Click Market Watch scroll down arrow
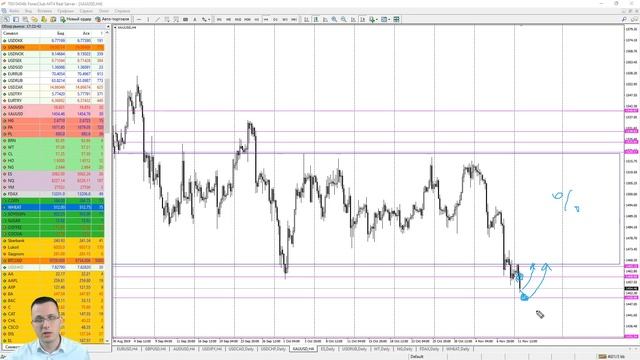Screen dimensions: 640x360 [x=108, y=340]
